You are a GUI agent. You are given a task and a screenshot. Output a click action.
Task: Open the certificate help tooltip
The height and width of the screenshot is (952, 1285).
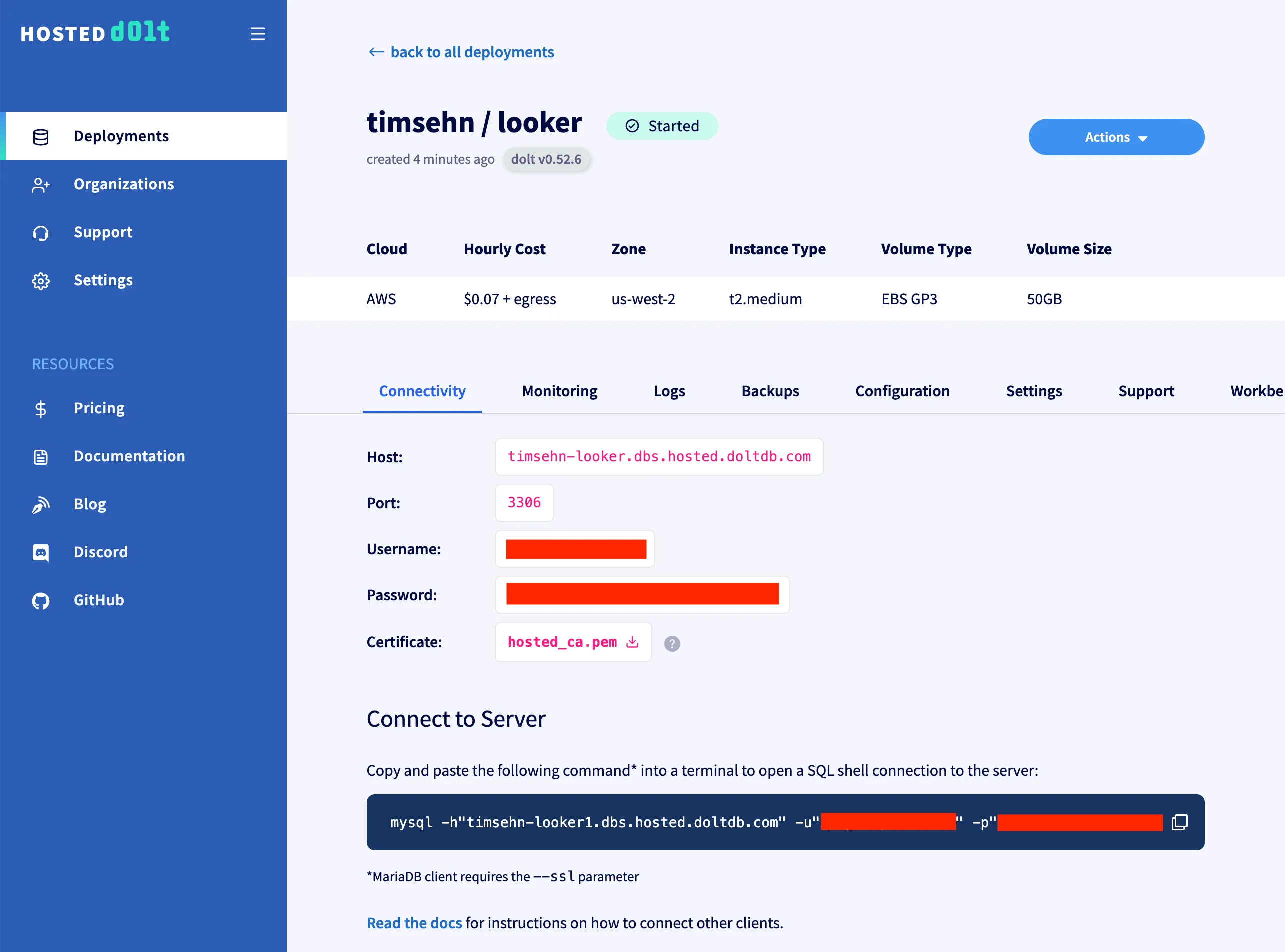point(672,643)
